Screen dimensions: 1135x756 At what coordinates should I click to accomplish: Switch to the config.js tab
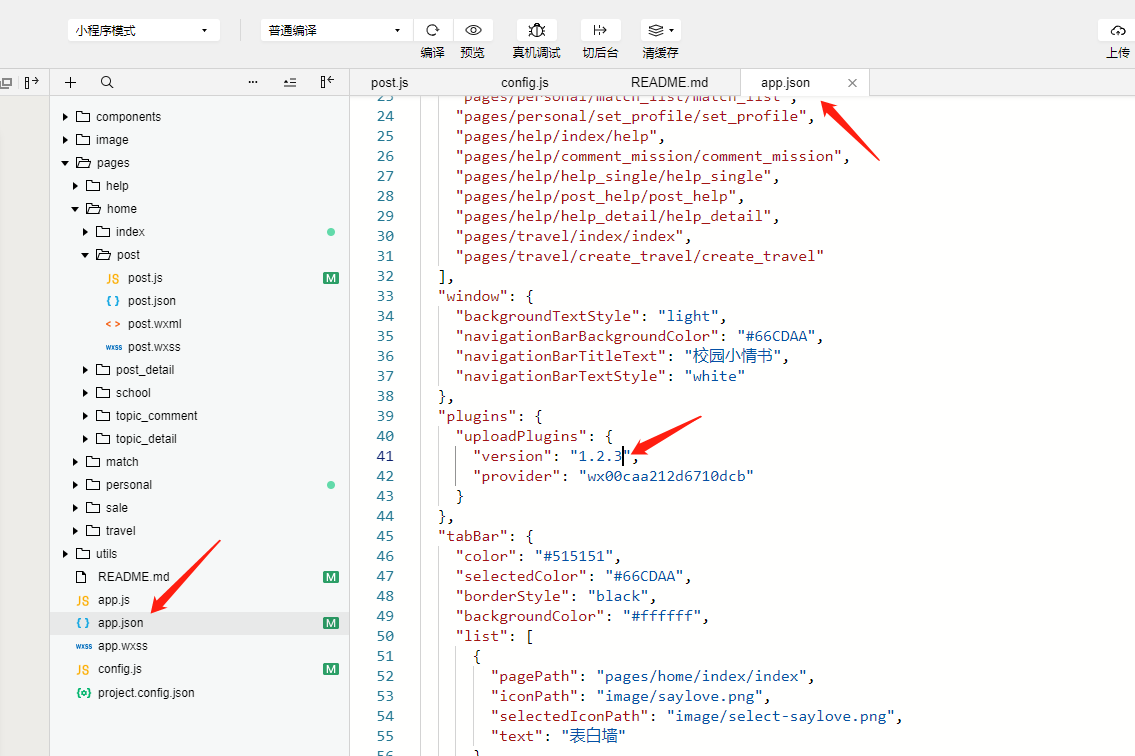[x=525, y=83]
